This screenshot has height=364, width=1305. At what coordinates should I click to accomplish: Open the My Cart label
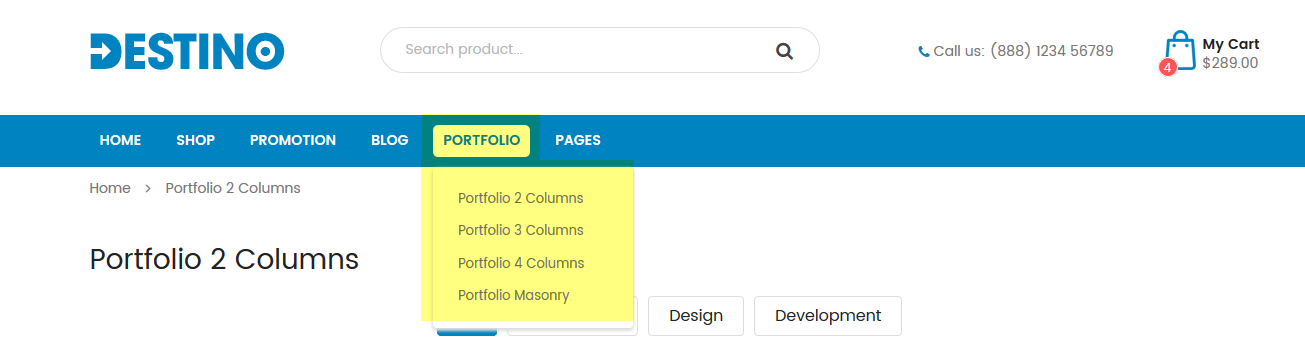point(1230,44)
